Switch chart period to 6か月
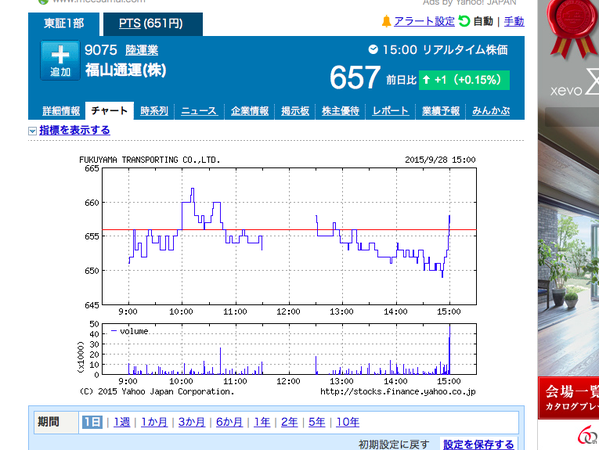The width and height of the screenshot is (599, 450). (229, 422)
